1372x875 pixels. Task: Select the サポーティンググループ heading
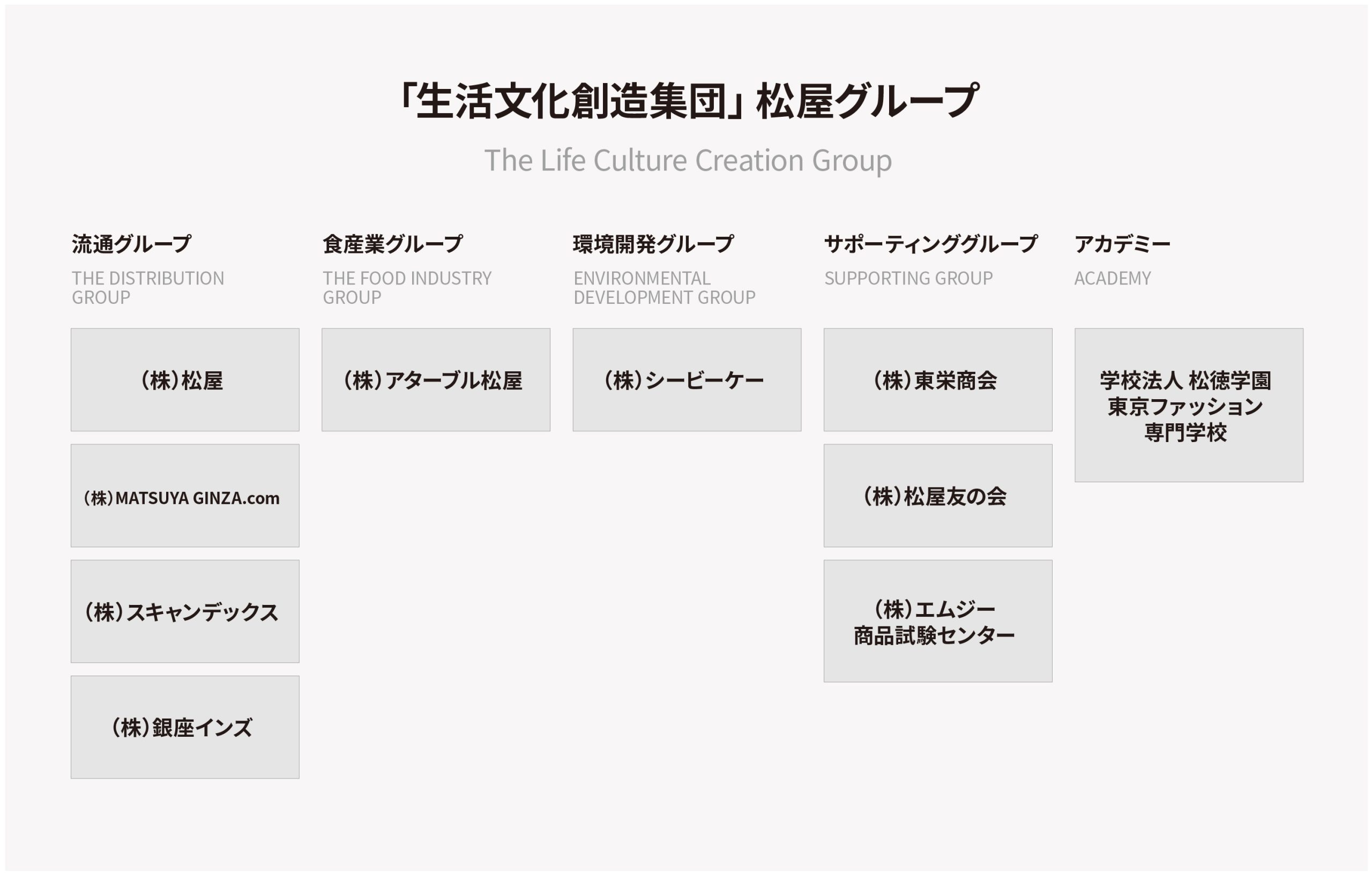pos(931,244)
